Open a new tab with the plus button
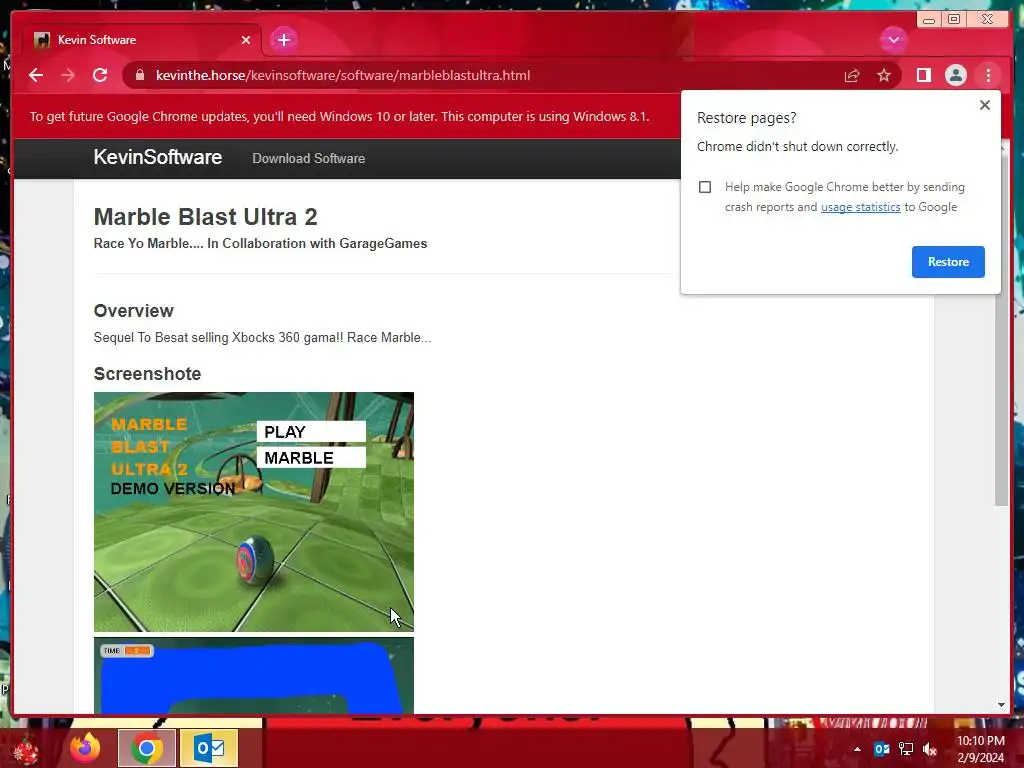Viewport: 1024px width, 768px height. pos(283,40)
